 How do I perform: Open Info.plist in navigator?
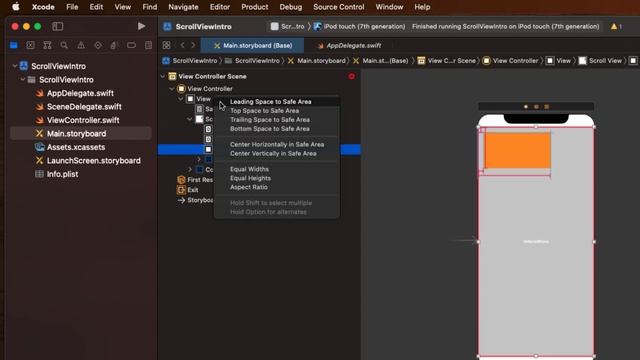tap(62, 174)
